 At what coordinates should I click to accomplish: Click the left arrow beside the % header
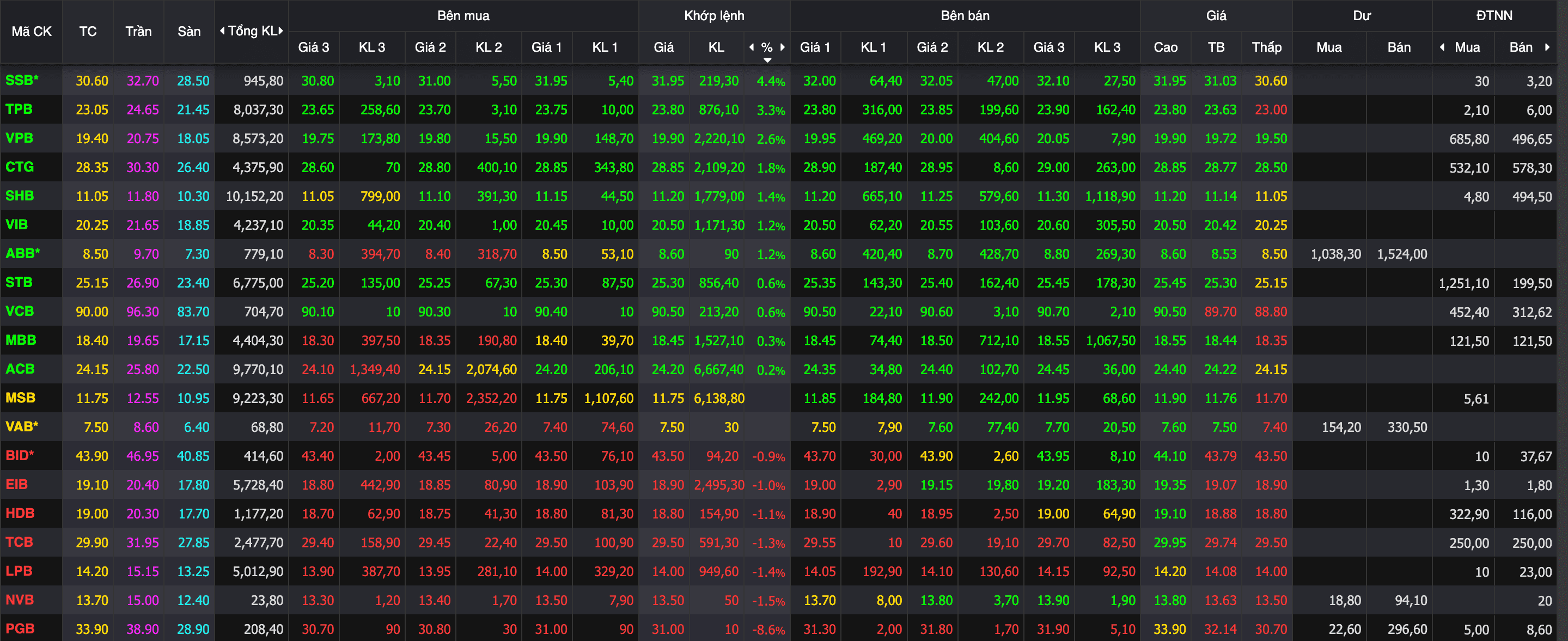(752, 47)
